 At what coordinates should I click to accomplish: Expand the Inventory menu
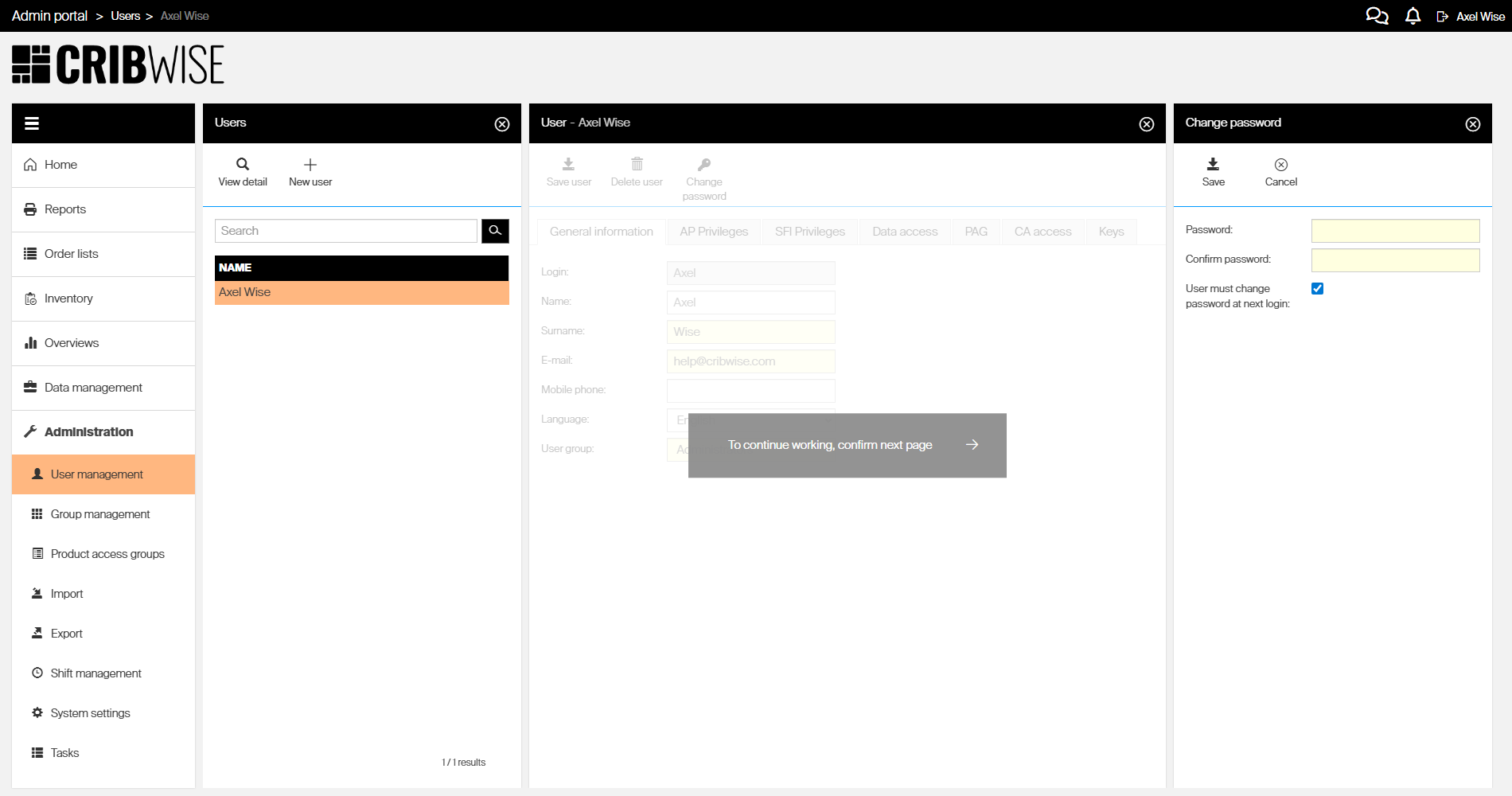(68, 298)
